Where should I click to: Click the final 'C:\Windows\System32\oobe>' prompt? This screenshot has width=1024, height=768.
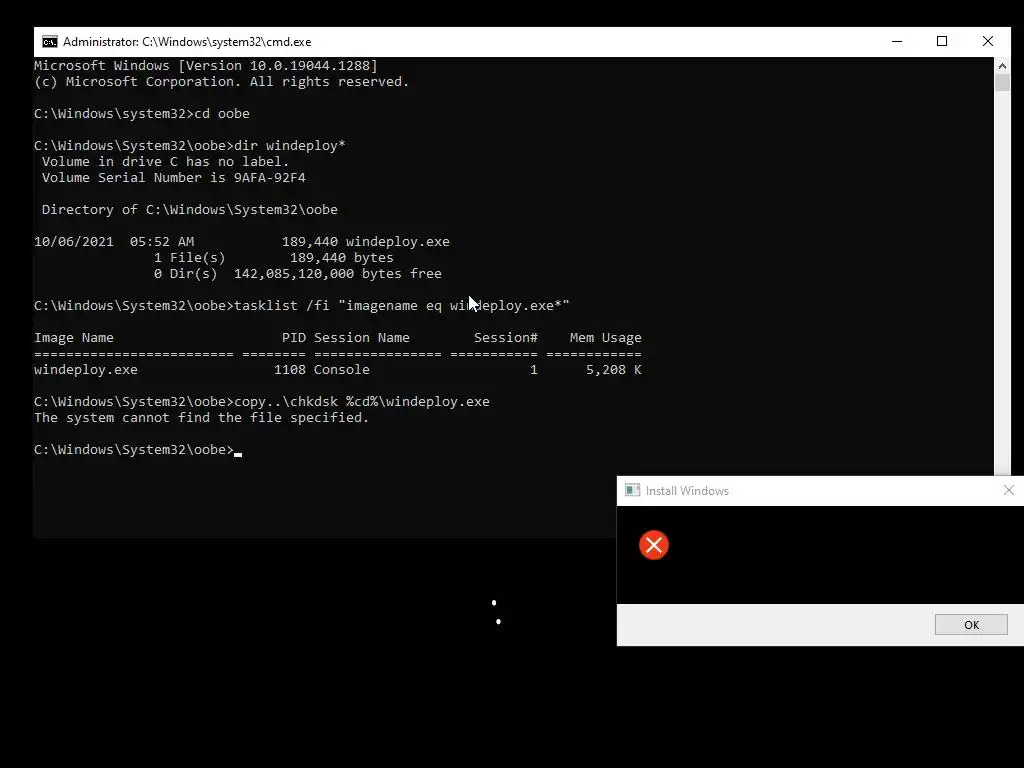tap(134, 449)
